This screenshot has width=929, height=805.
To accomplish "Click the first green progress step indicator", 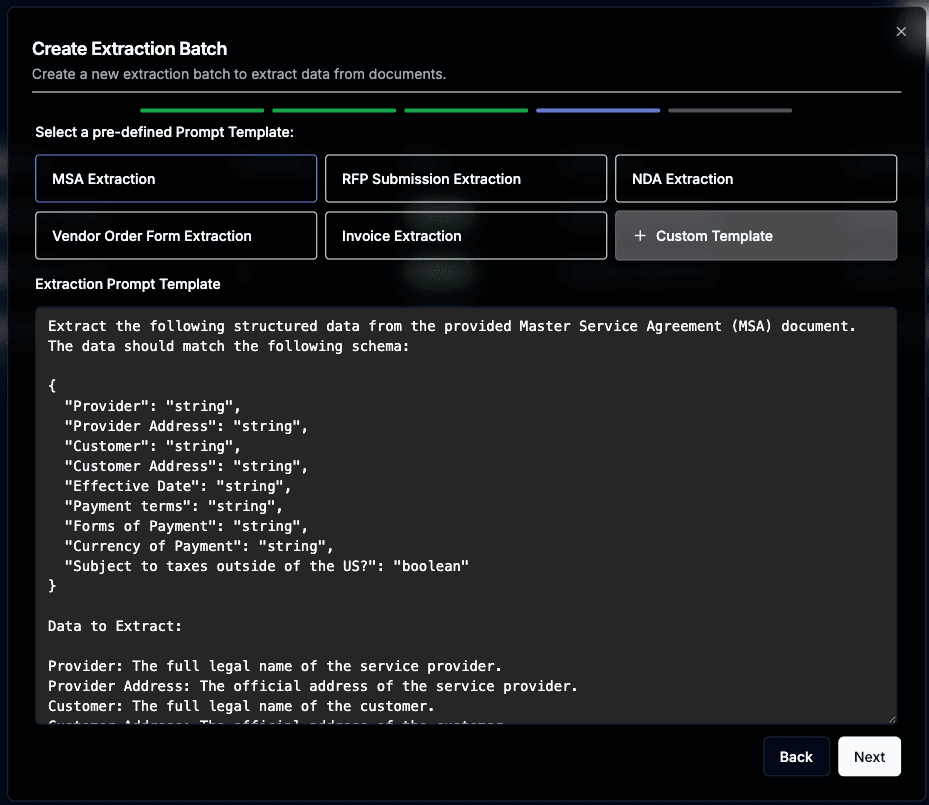I will (x=201, y=110).
